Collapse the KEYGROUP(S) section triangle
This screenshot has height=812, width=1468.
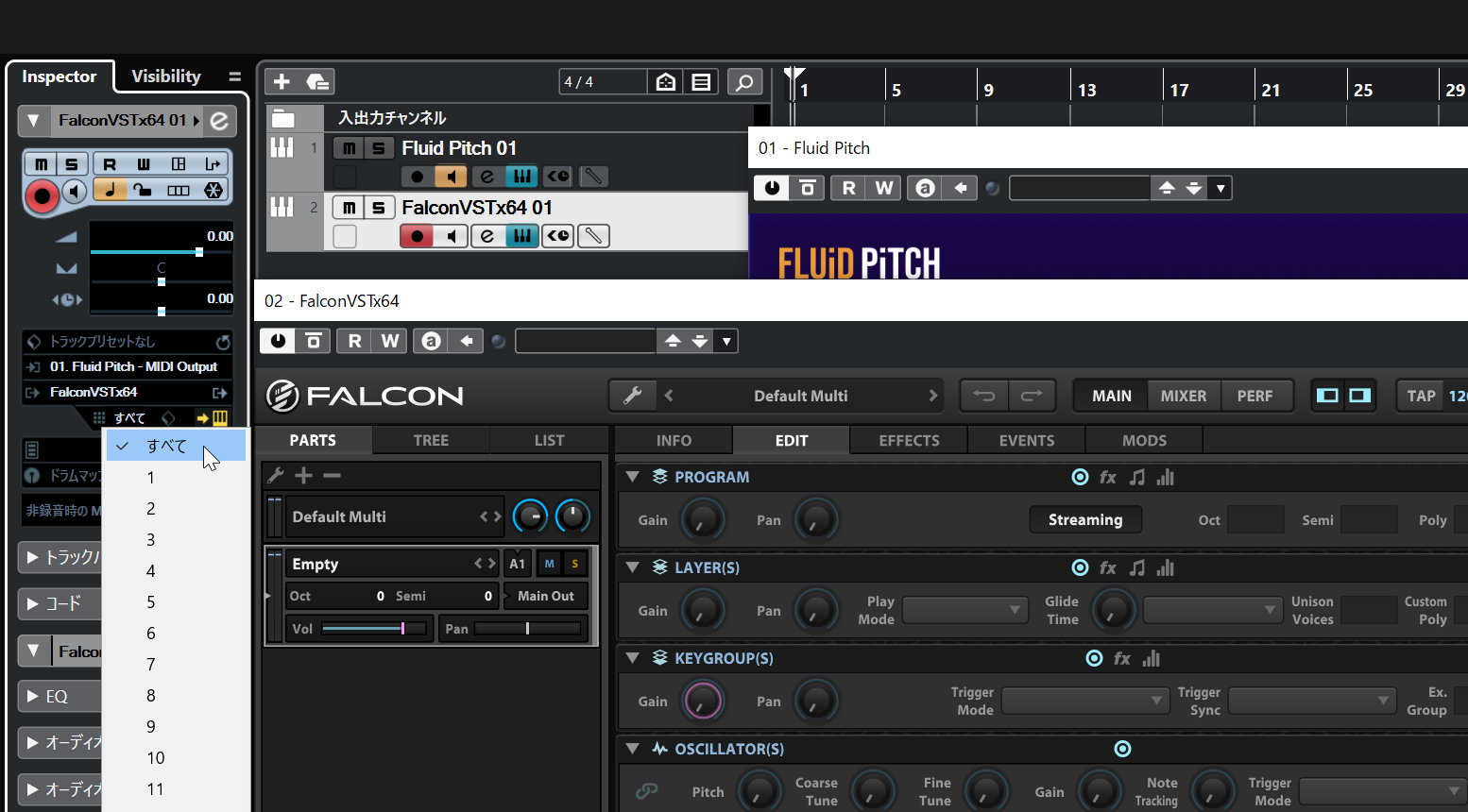coord(633,658)
